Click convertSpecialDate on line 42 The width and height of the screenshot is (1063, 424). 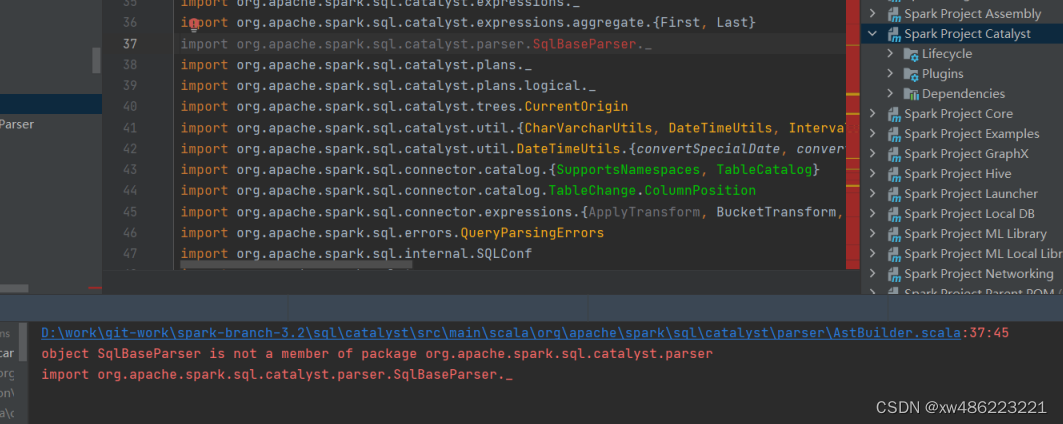pyautogui.click(x=708, y=149)
